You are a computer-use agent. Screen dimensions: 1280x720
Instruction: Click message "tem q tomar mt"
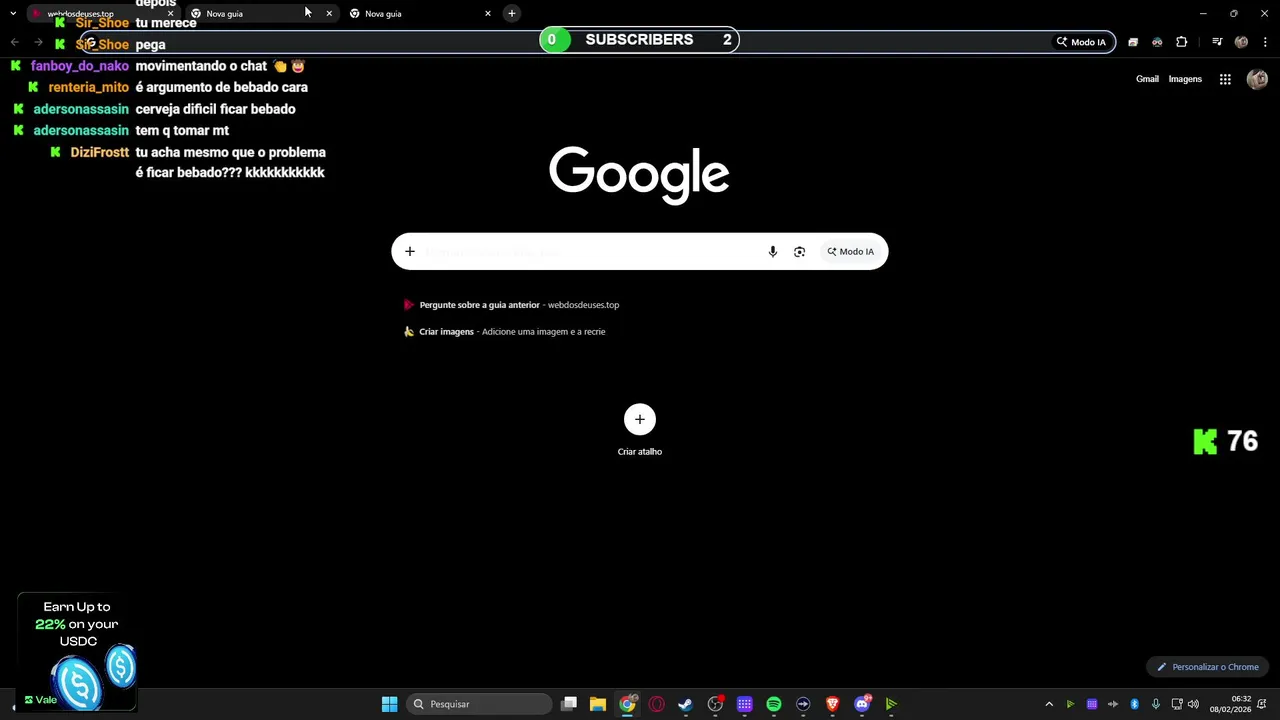(182, 131)
